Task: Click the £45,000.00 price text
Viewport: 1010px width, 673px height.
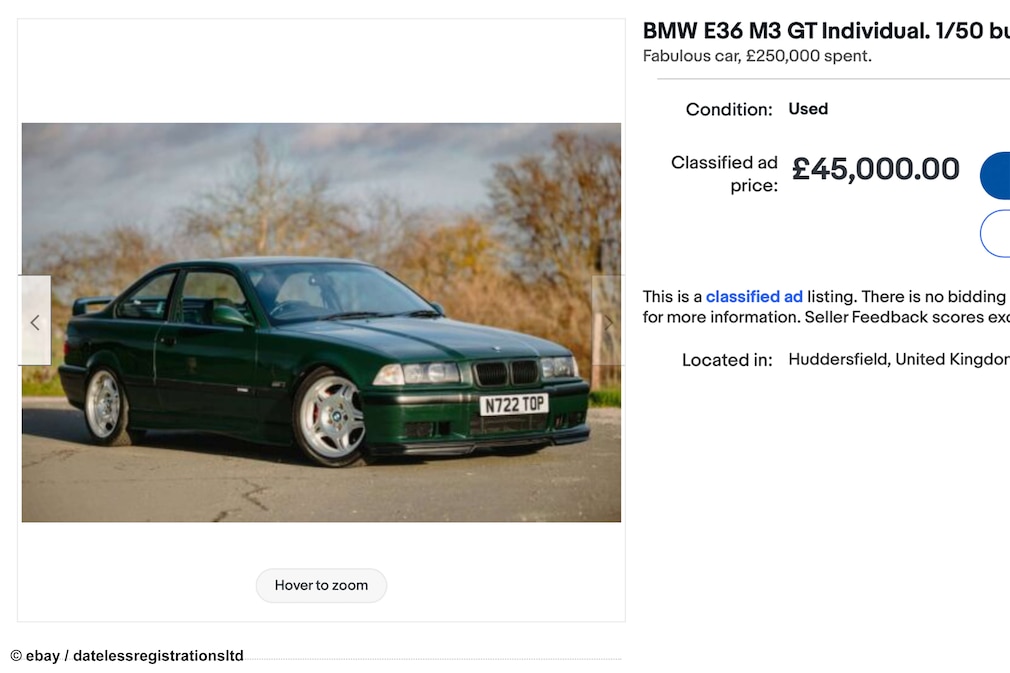Action: (875, 169)
